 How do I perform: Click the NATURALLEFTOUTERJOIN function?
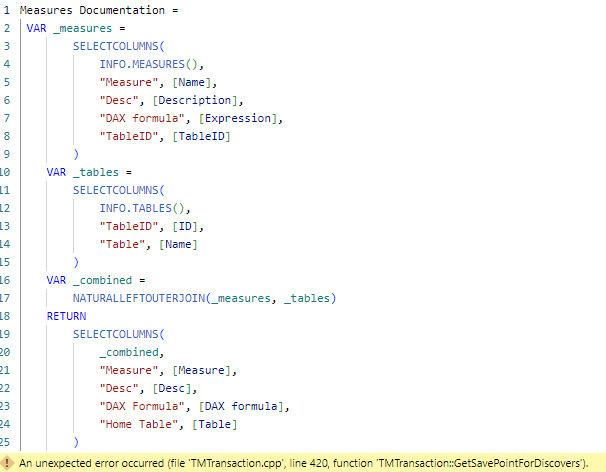[x=139, y=298]
